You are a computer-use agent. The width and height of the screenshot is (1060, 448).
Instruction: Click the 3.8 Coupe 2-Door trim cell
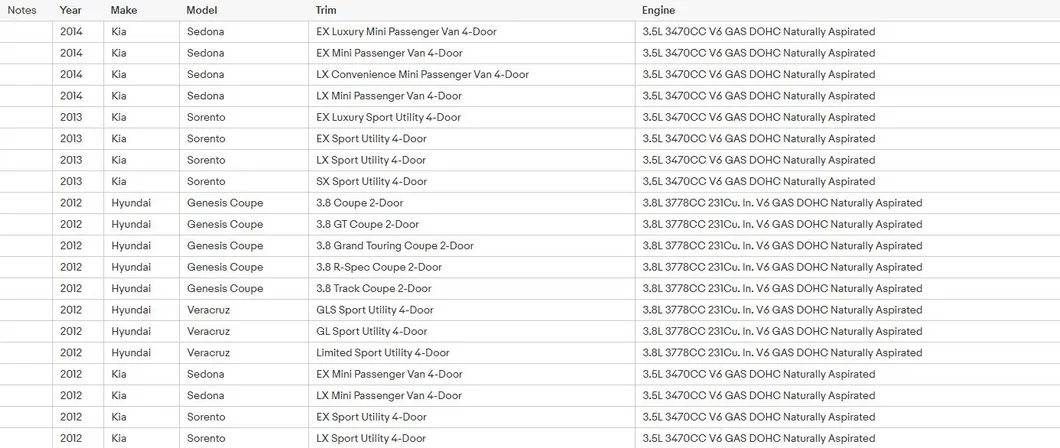pyautogui.click(x=358, y=203)
